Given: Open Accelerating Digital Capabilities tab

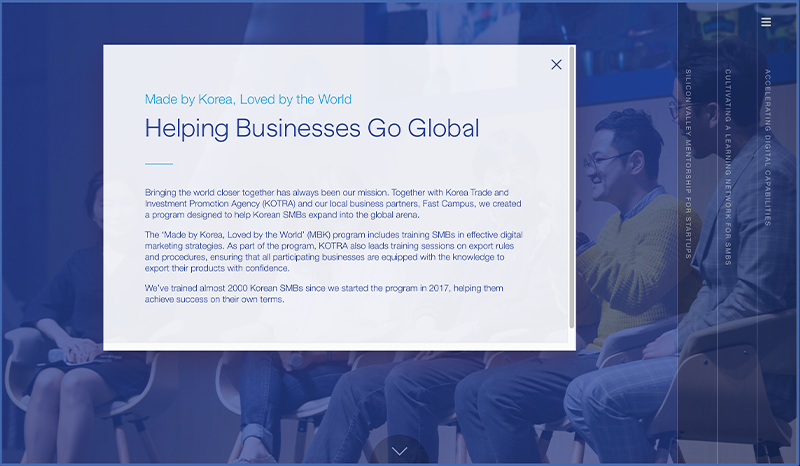Looking at the screenshot, I should coord(767,148).
